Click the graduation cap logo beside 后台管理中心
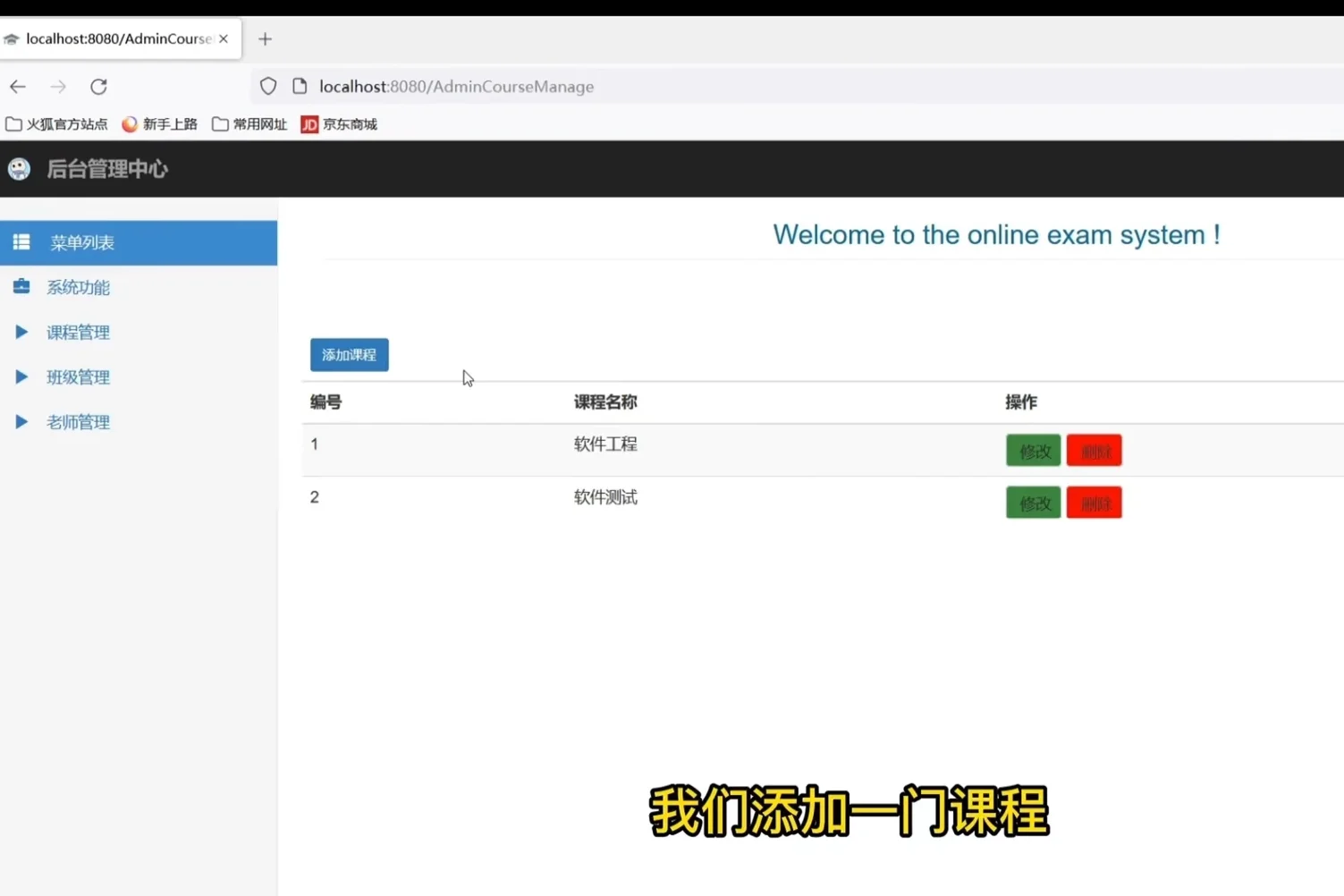The height and width of the screenshot is (896, 1344). [18, 168]
